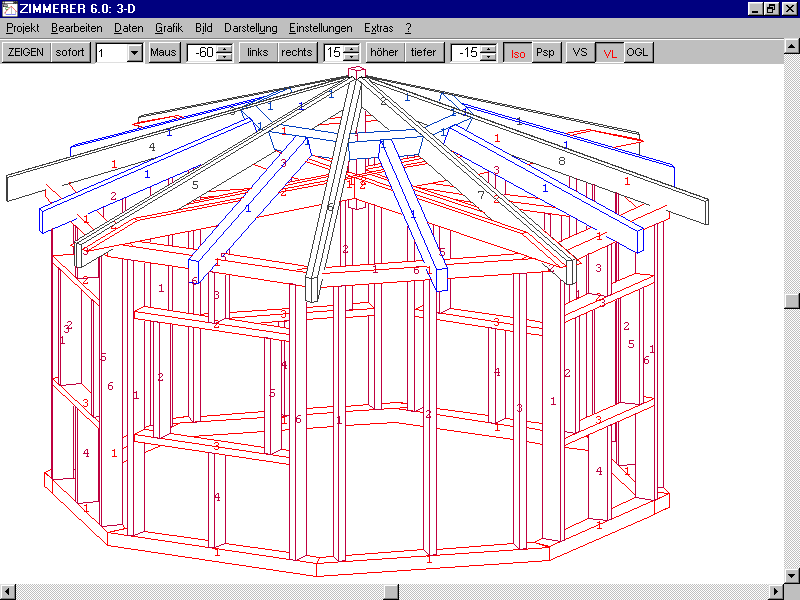Open the Darstellung menu
Image resolution: width=800 pixels, height=600 pixels.
click(x=251, y=28)
